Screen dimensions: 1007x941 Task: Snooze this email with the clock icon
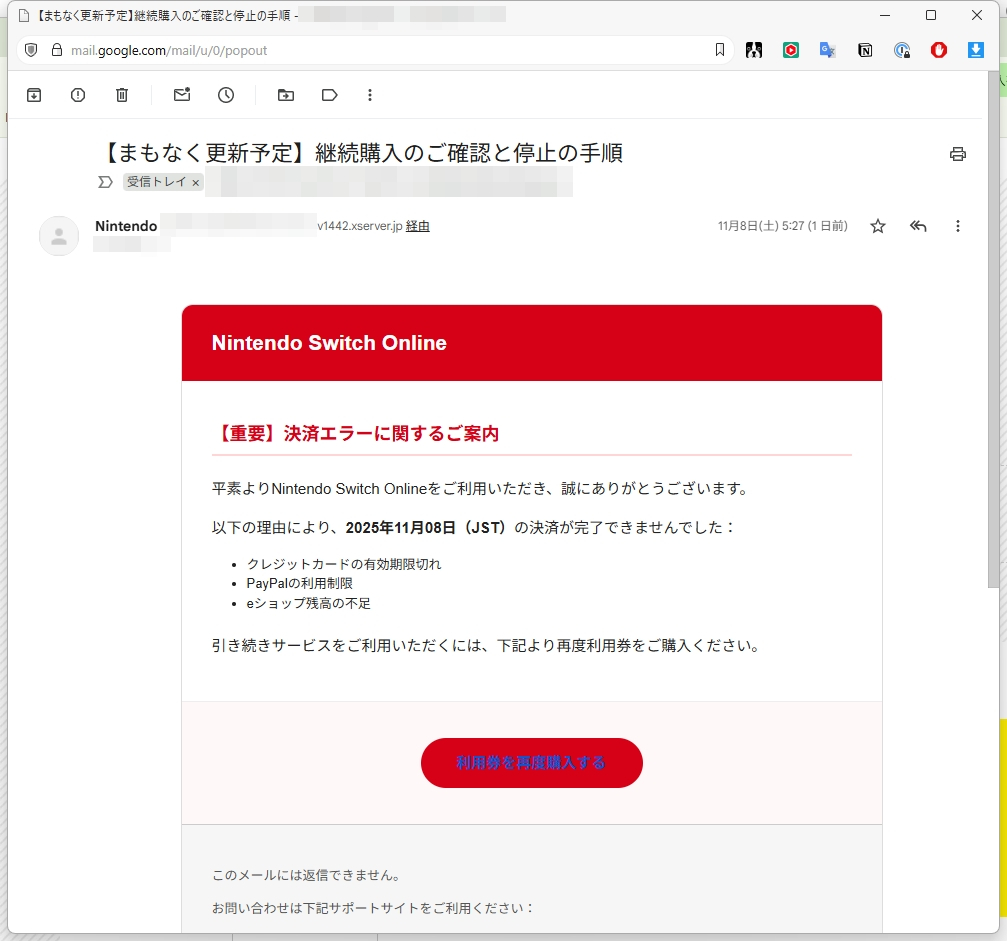225,94
